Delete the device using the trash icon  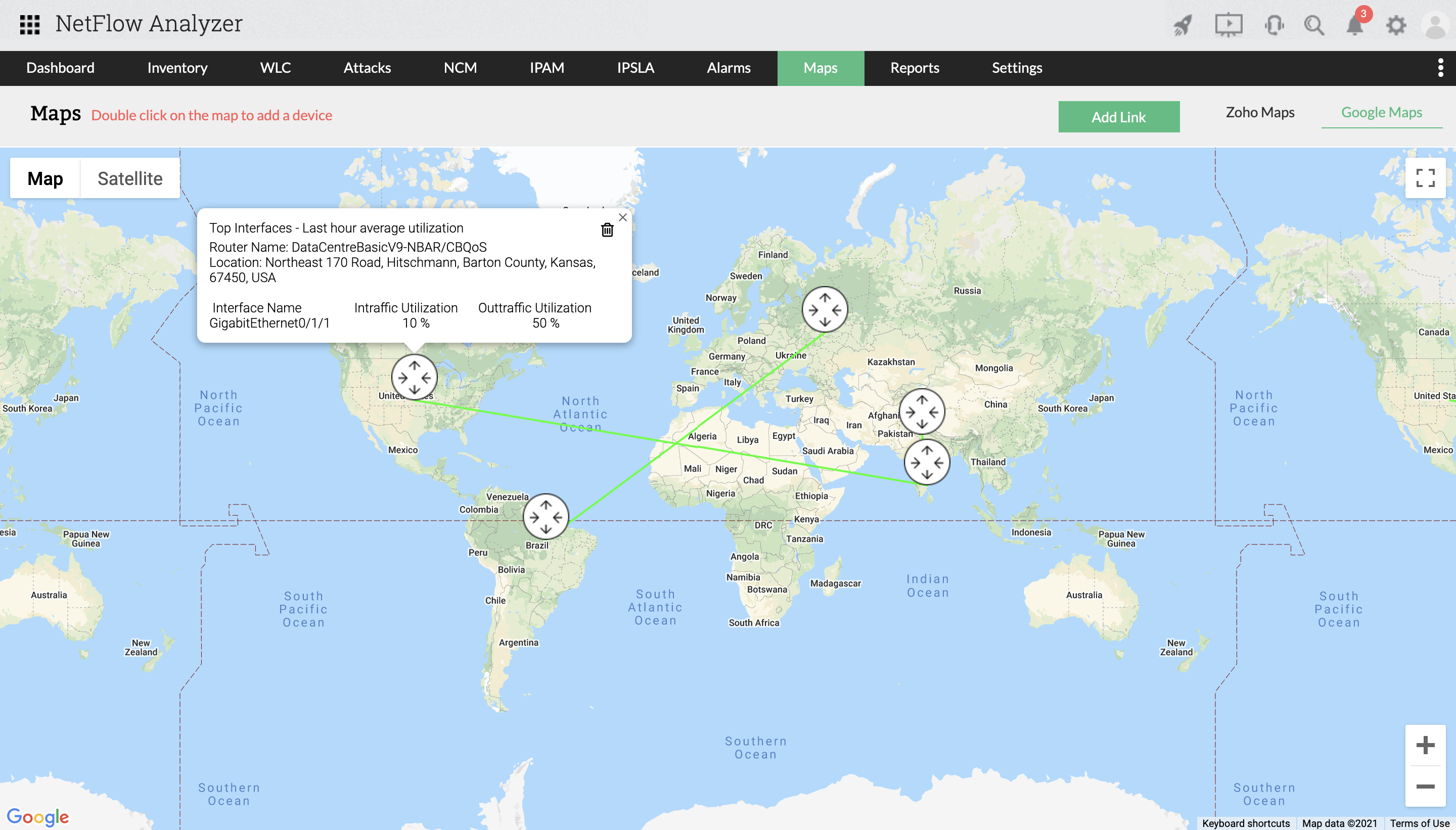(x=607, y=229)
